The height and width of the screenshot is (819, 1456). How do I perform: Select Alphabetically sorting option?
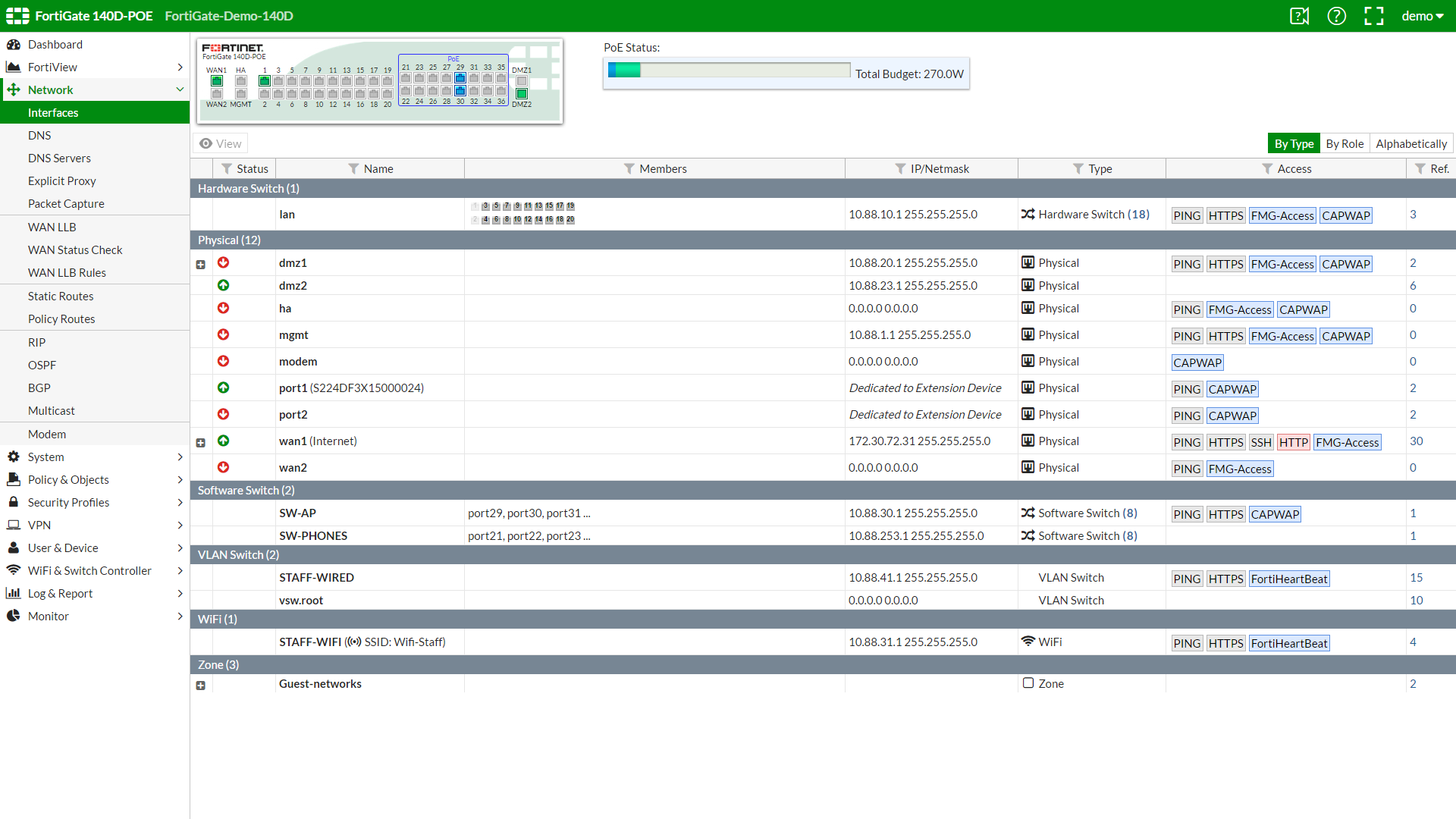tap(1410, 143)
